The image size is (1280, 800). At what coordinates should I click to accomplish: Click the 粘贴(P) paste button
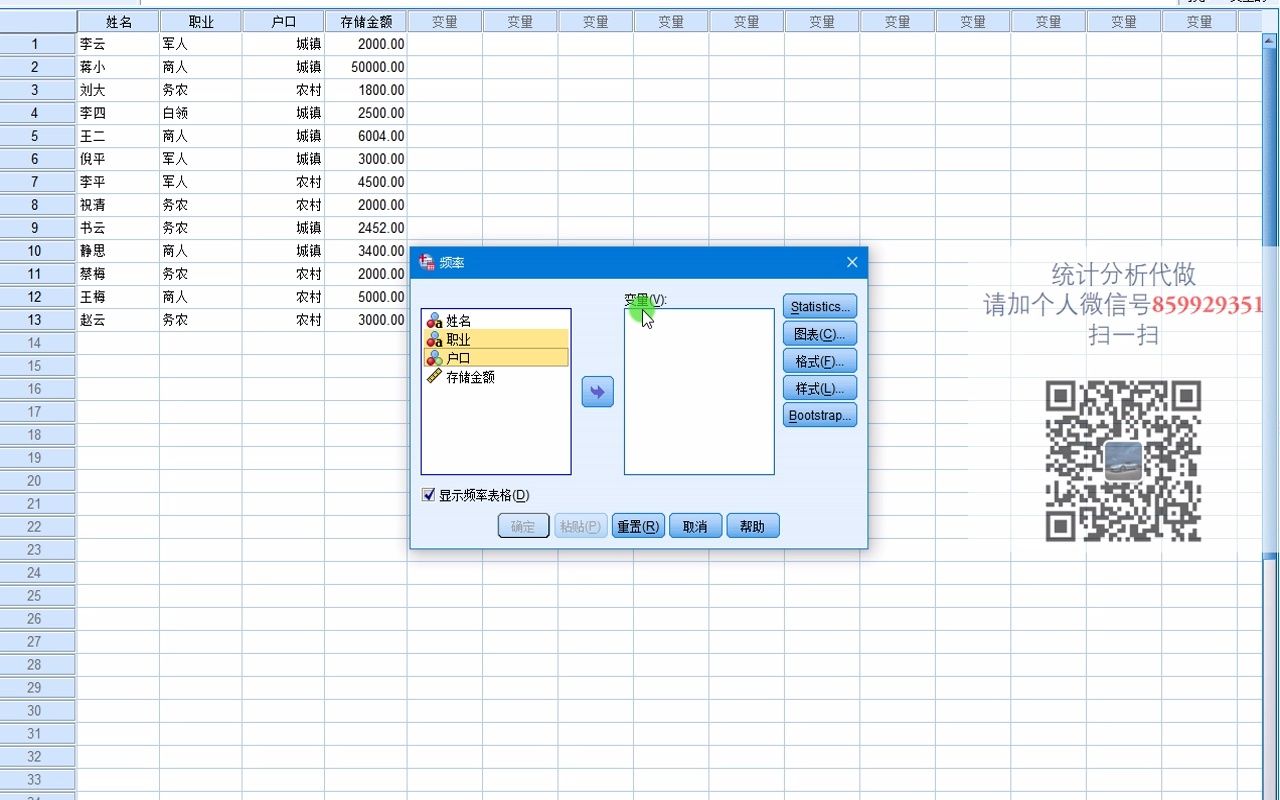point(581,526)
